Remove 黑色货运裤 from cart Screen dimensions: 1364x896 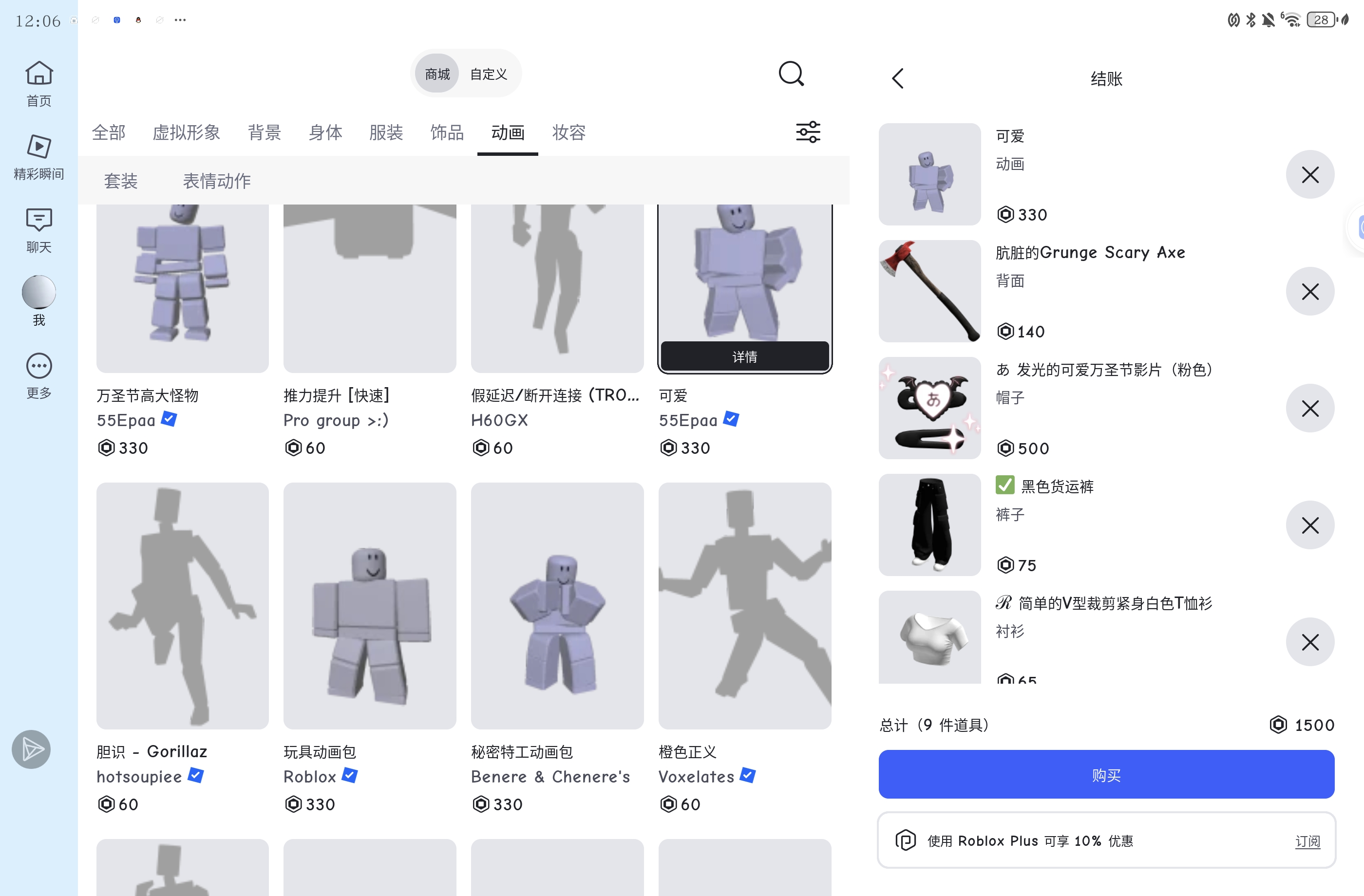[1310, 525]
